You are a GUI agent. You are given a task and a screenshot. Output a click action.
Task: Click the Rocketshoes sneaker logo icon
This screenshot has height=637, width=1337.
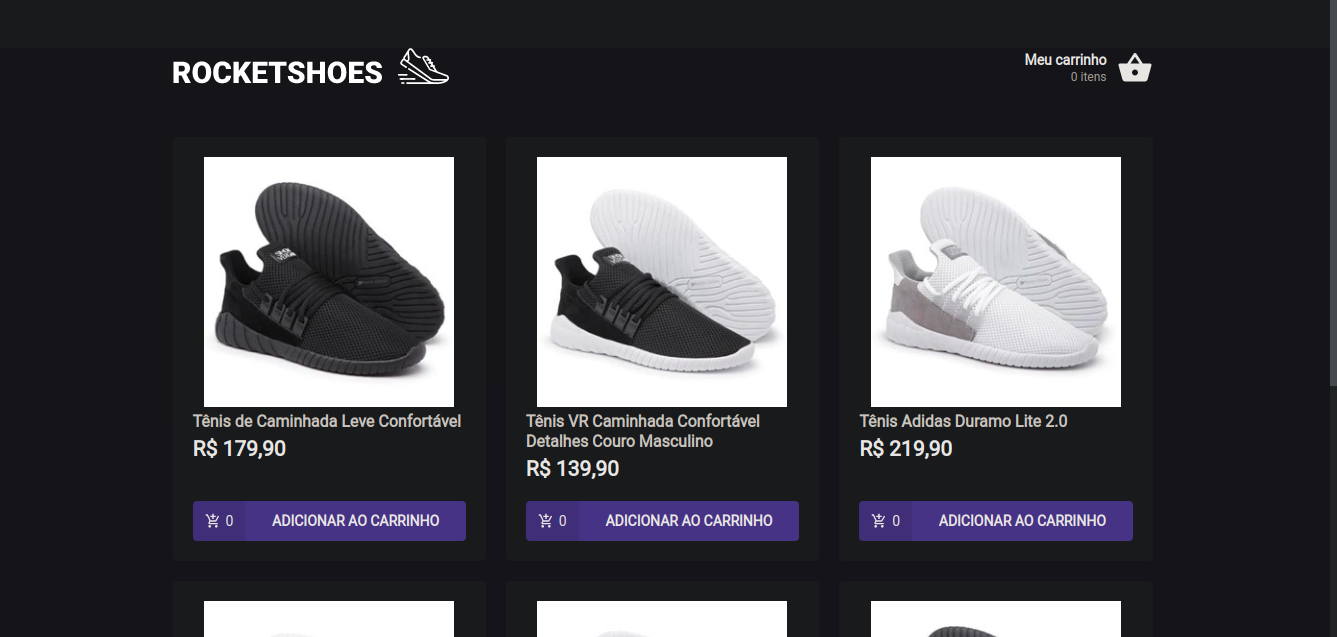424,67
